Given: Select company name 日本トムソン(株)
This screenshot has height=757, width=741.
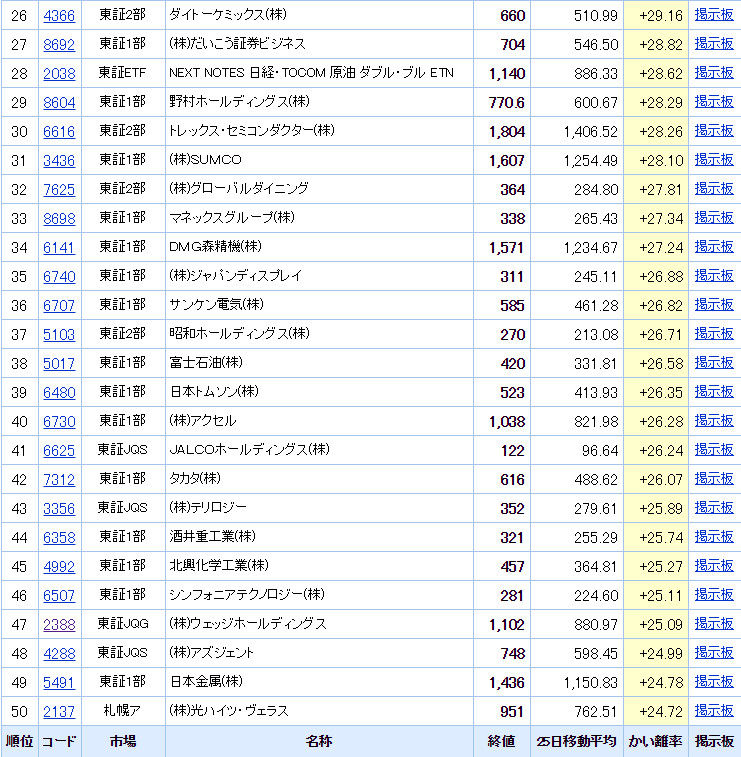Looking at the screenshot, I should (214, 392).
